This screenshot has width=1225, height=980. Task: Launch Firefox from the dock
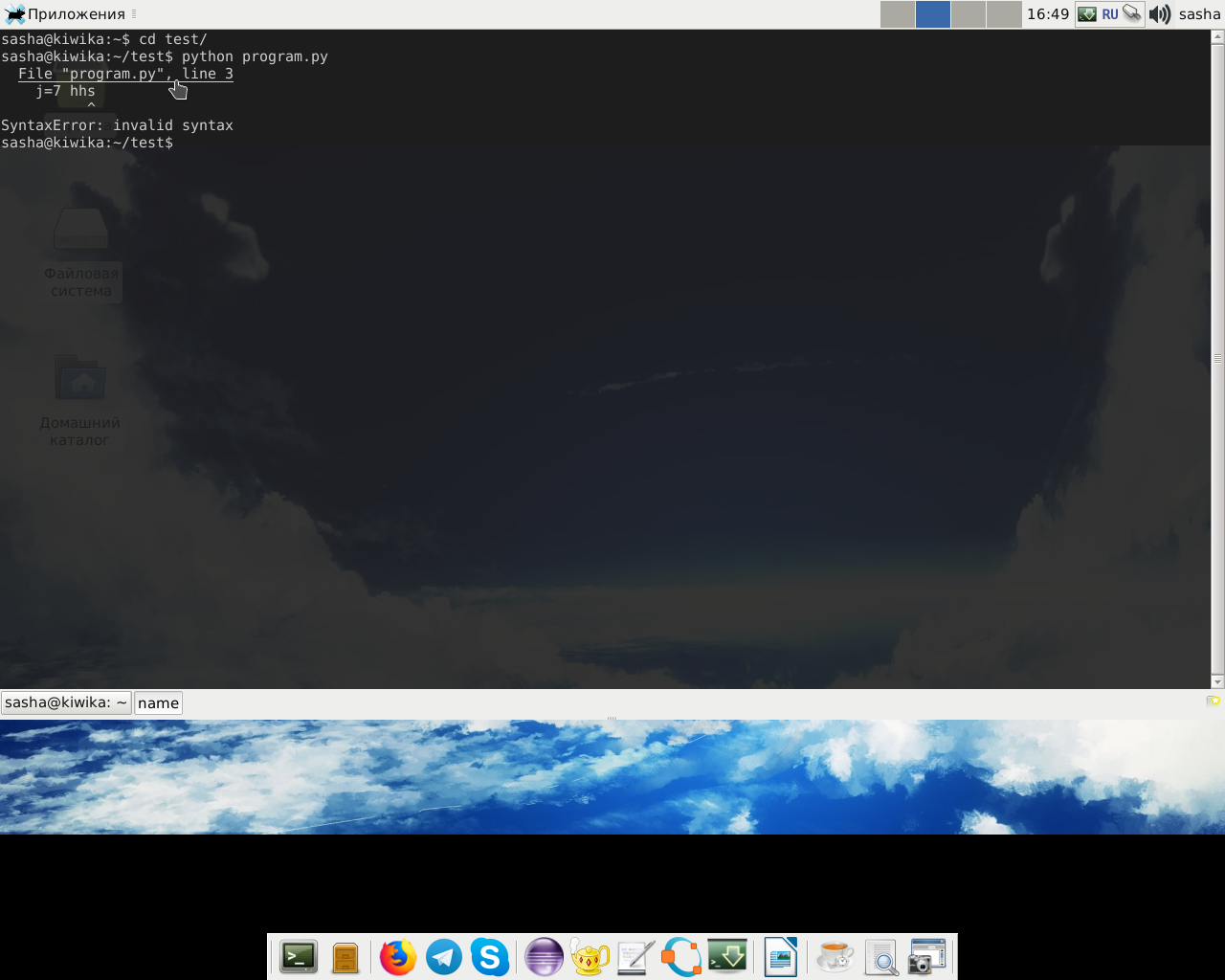point(398,957)
